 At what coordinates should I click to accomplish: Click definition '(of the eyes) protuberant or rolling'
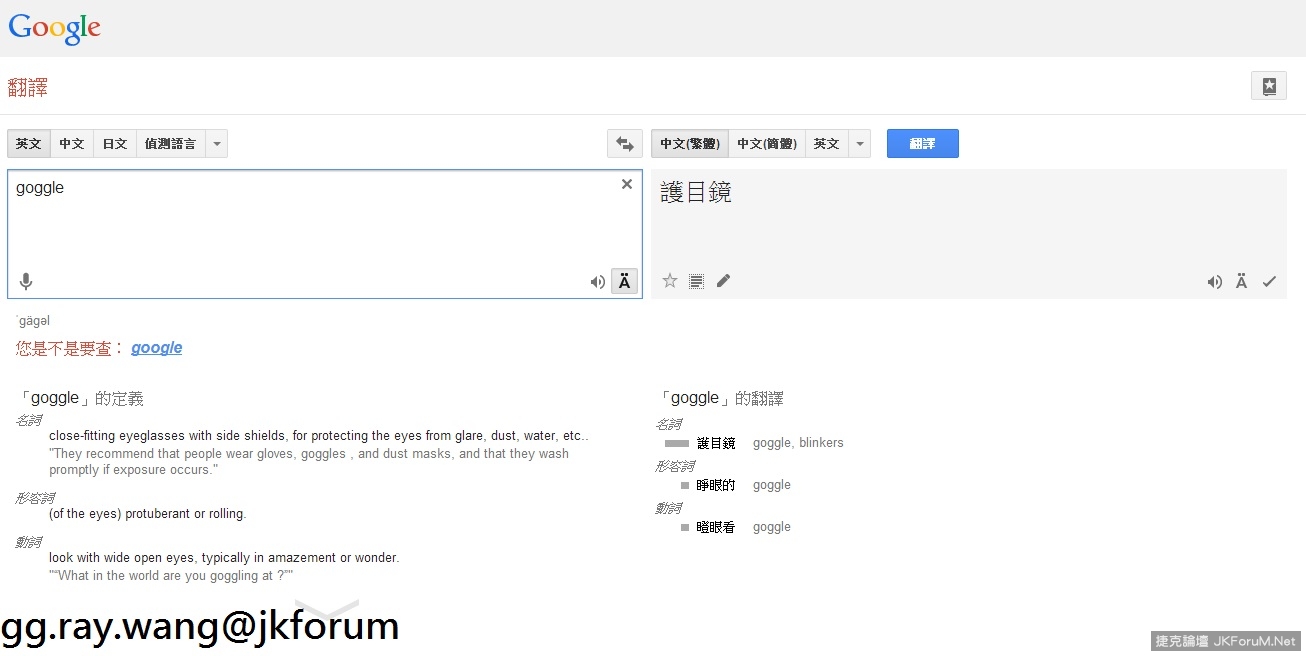147,514
